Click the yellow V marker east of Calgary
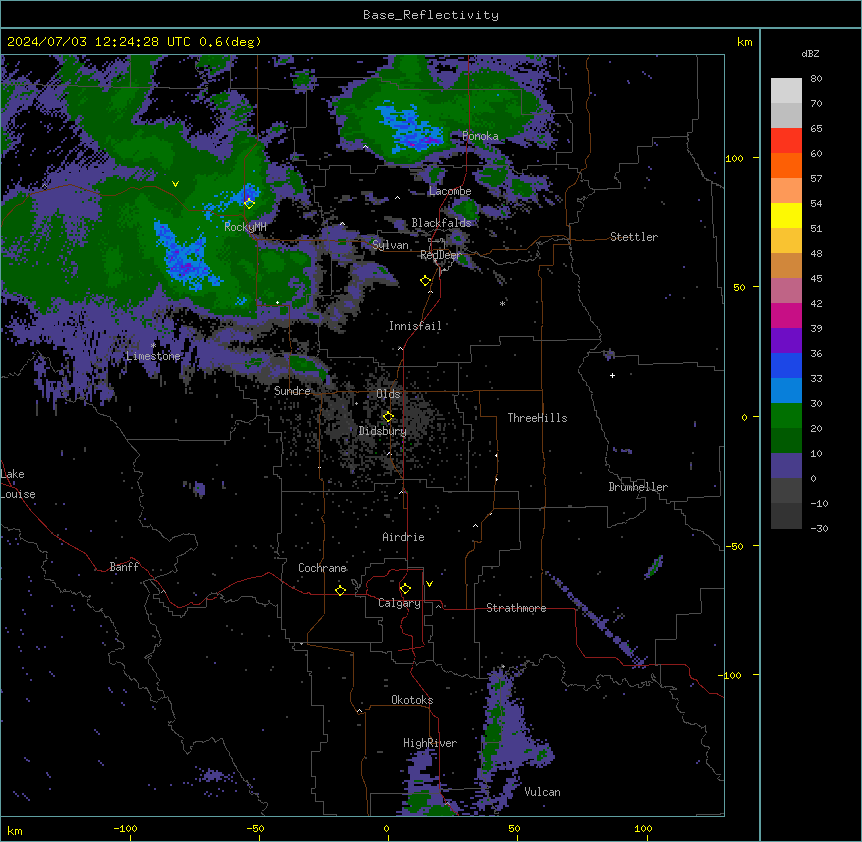 429,584
